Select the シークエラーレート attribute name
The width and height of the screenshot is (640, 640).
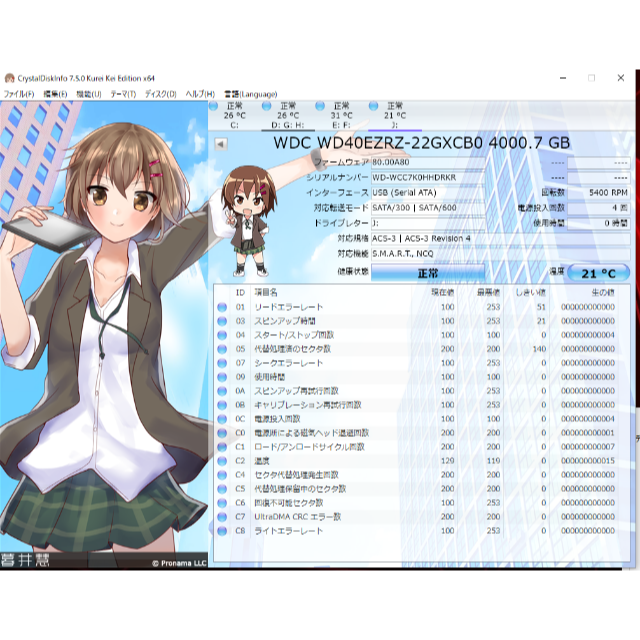click(x=289, y=363)
